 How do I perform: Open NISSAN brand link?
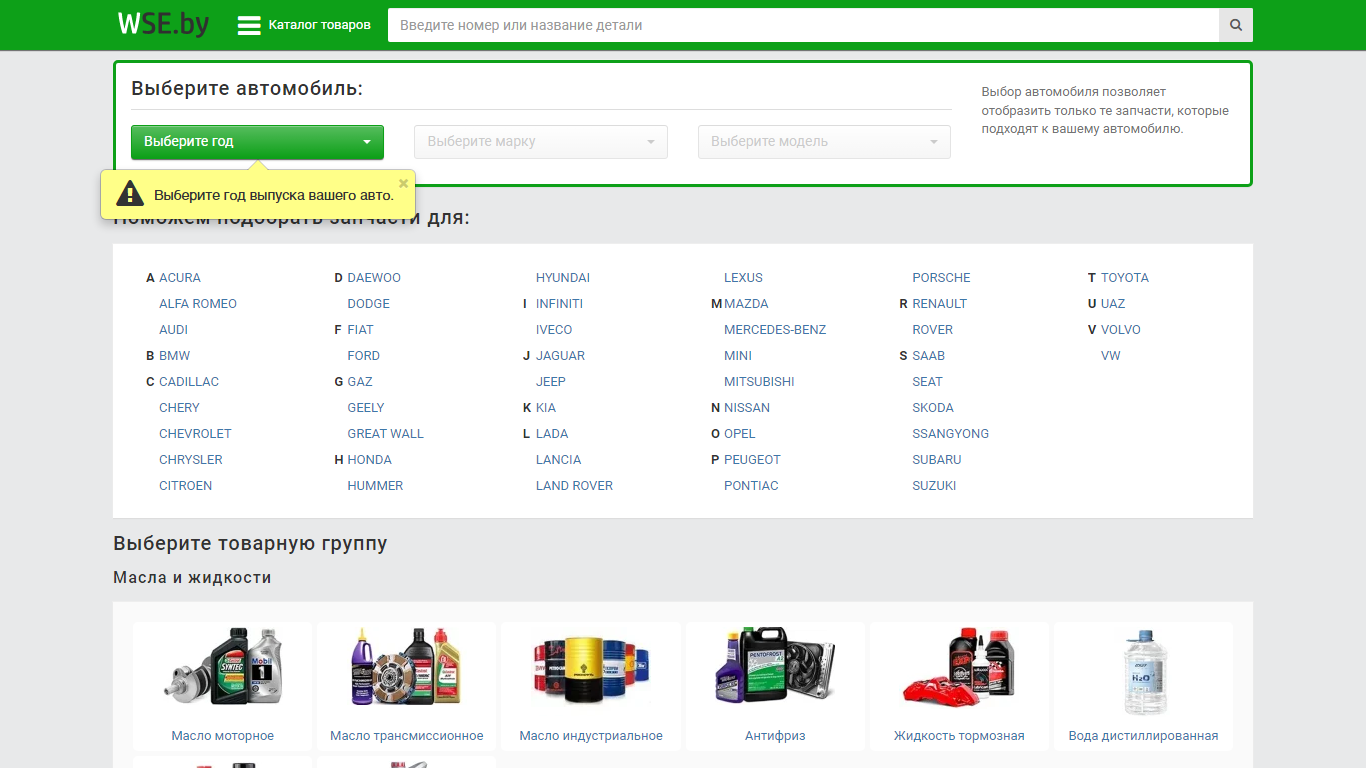tap(747, 408)
